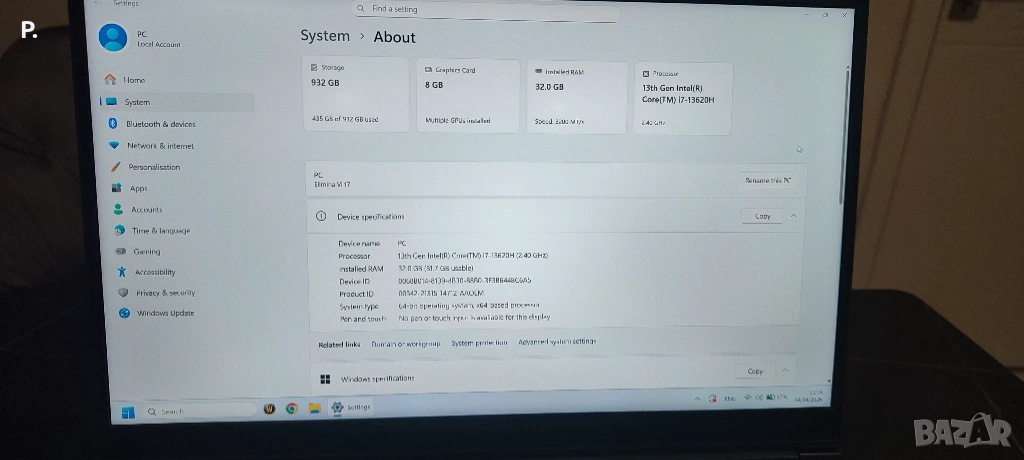Copy the device specifications

(762, 216)
